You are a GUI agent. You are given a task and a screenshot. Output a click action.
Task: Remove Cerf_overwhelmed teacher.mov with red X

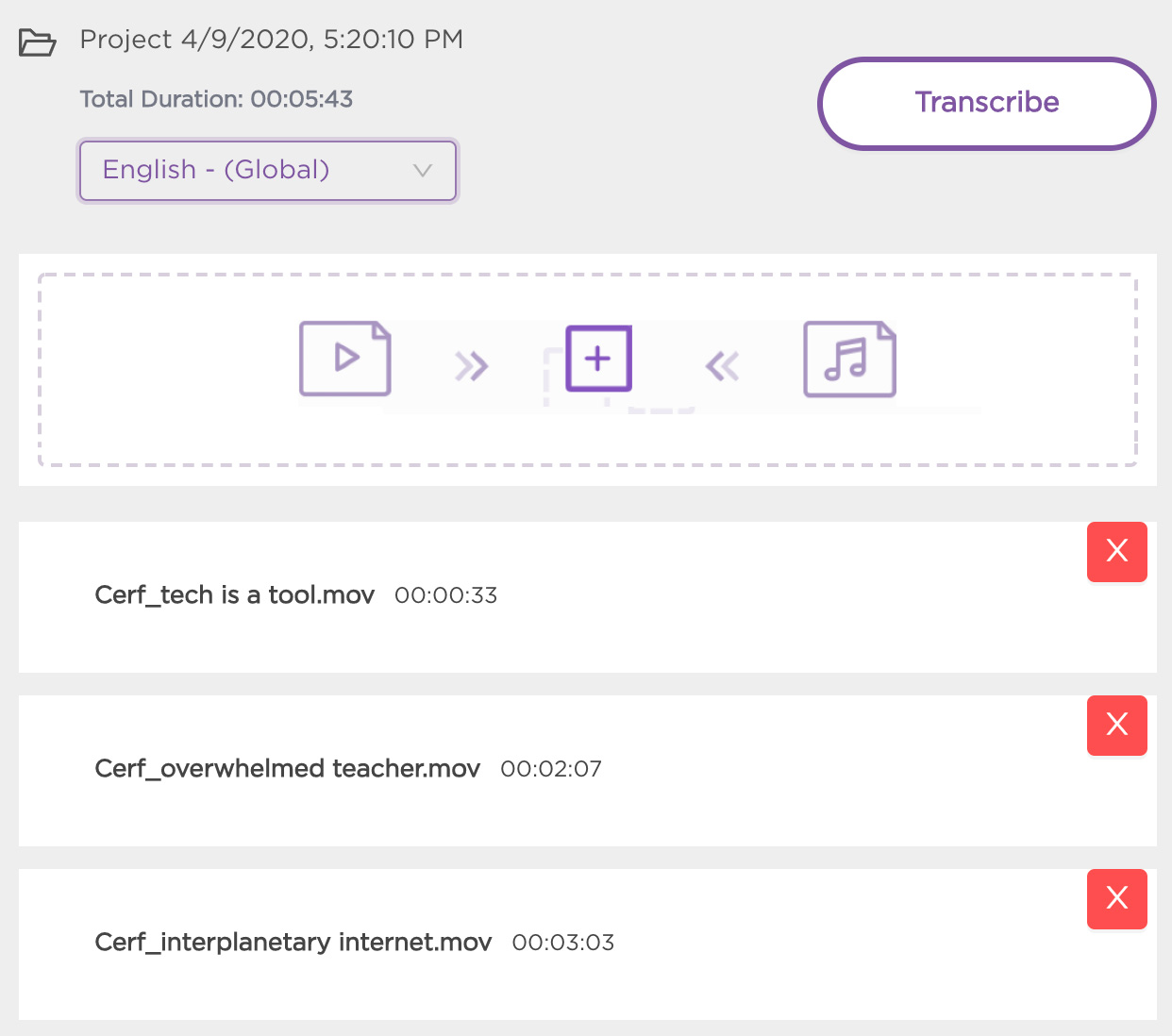1117,726
